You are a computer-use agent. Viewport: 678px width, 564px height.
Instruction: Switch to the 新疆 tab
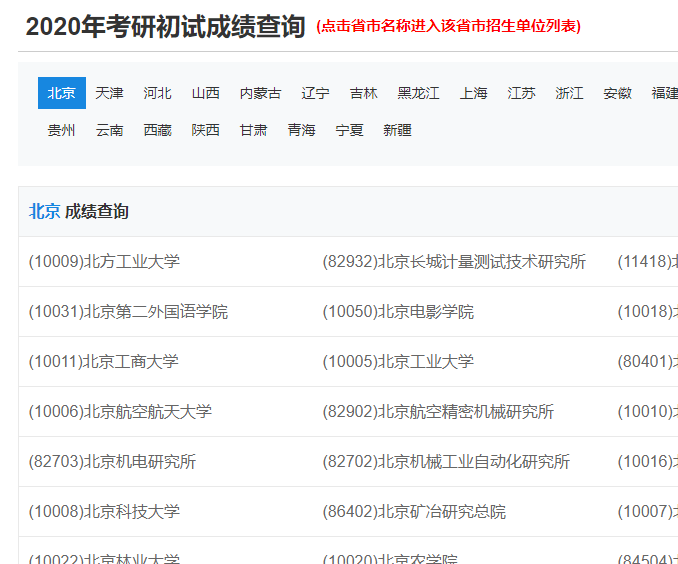(x=397, y=130)
